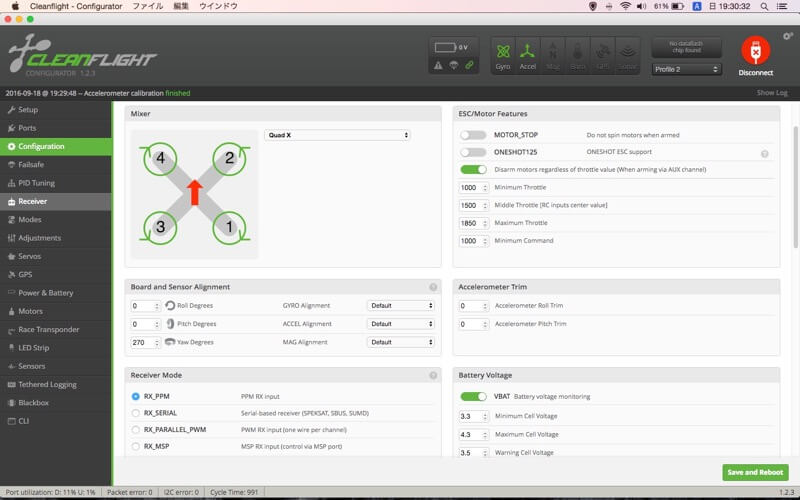The image size is (800, 500).
Task: Open help icon for Board and Sensor Alignment
Action: tap(433, 287)
